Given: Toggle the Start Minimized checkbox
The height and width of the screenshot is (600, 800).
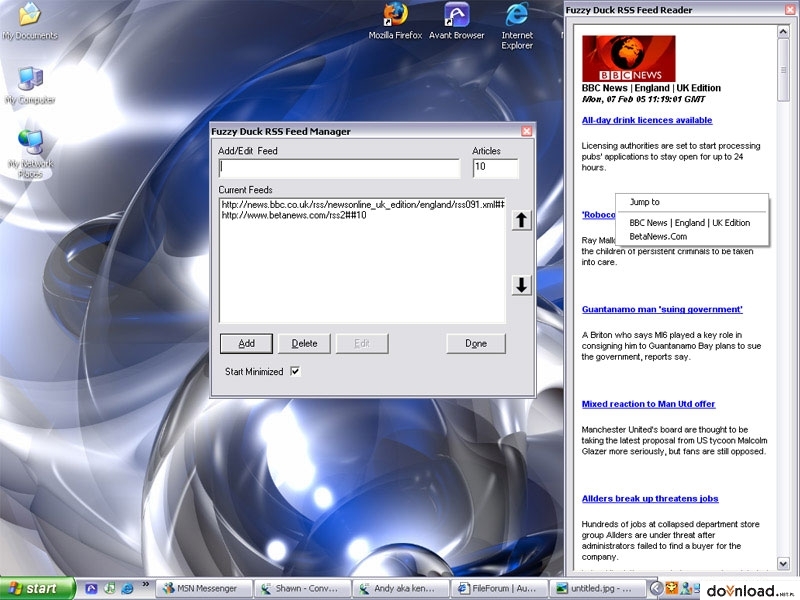Looking at the screenshot, I should [295, 371].
